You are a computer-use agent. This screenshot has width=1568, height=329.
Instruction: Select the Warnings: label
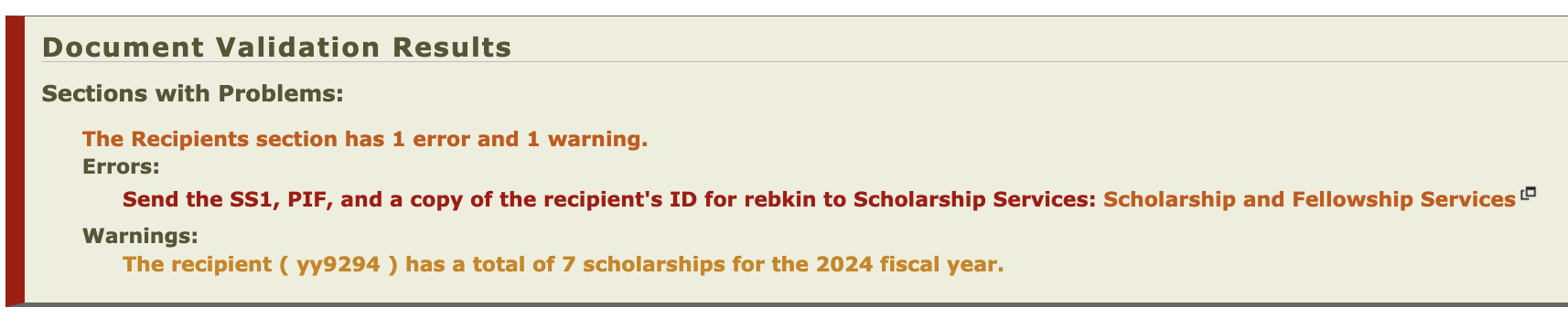tap(140, 236)
